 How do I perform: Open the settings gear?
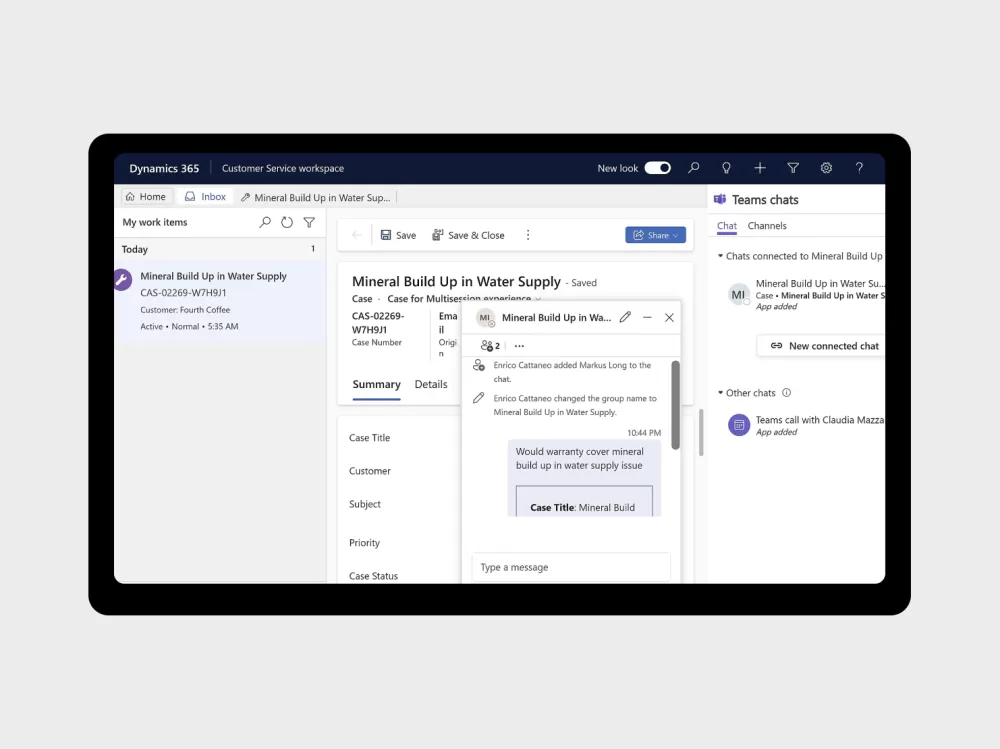click(x=826, y=168)
